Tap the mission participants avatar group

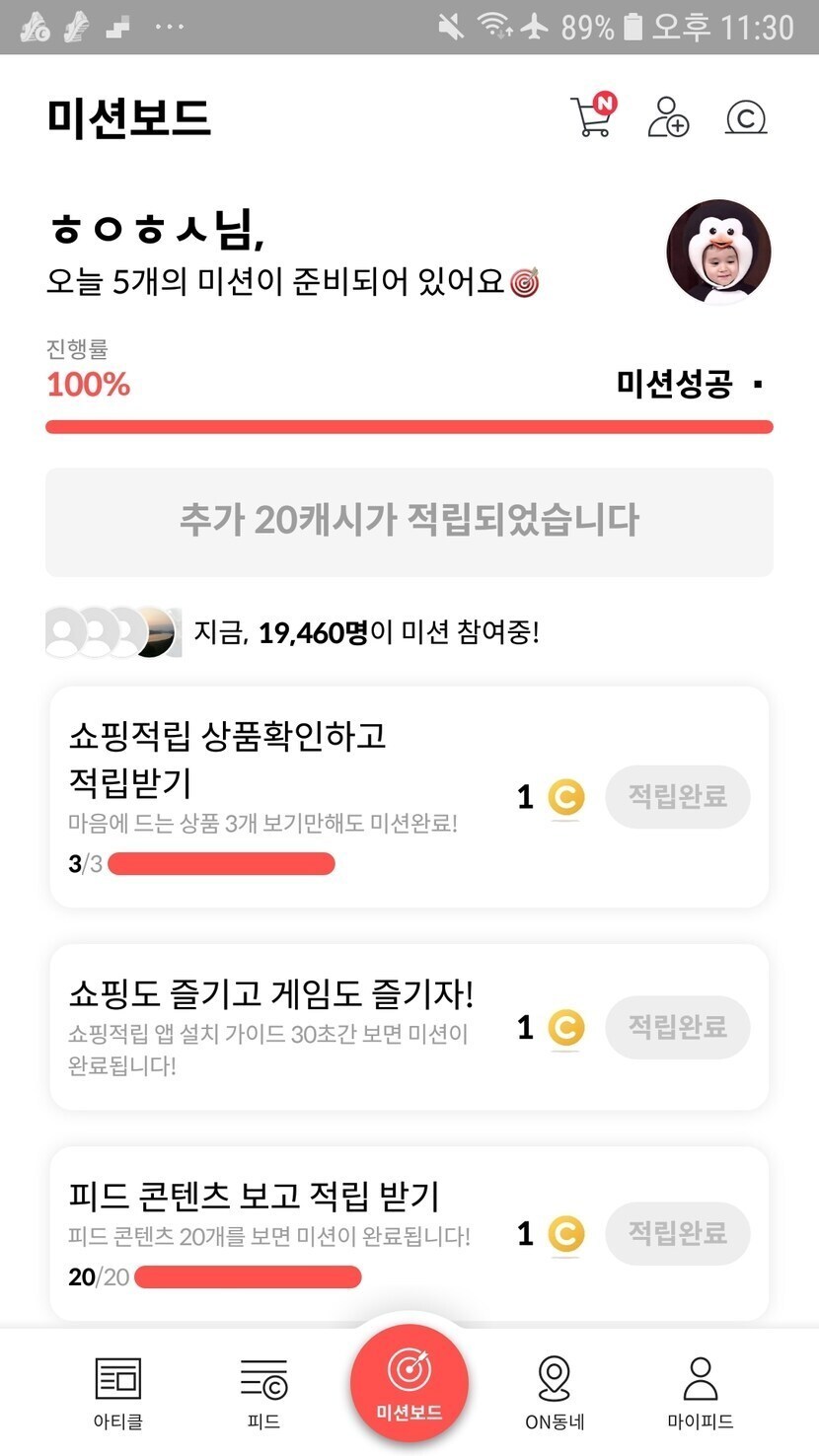[113, 632]
